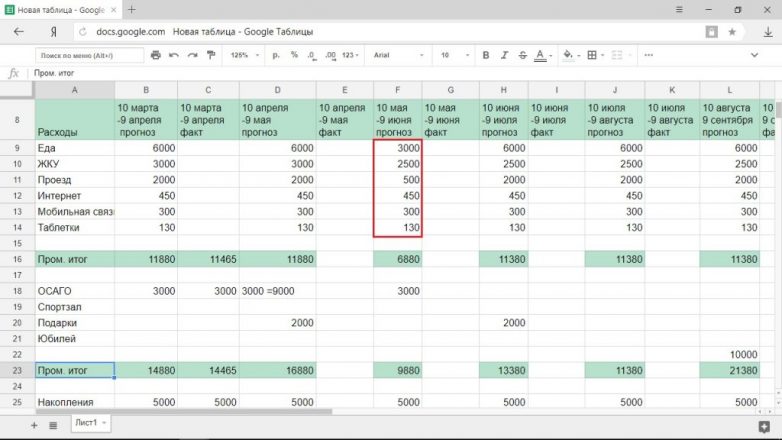Select the Новая таблица browser tab
The height and width of the screenshot is (440, 782).
pos(60,9)
